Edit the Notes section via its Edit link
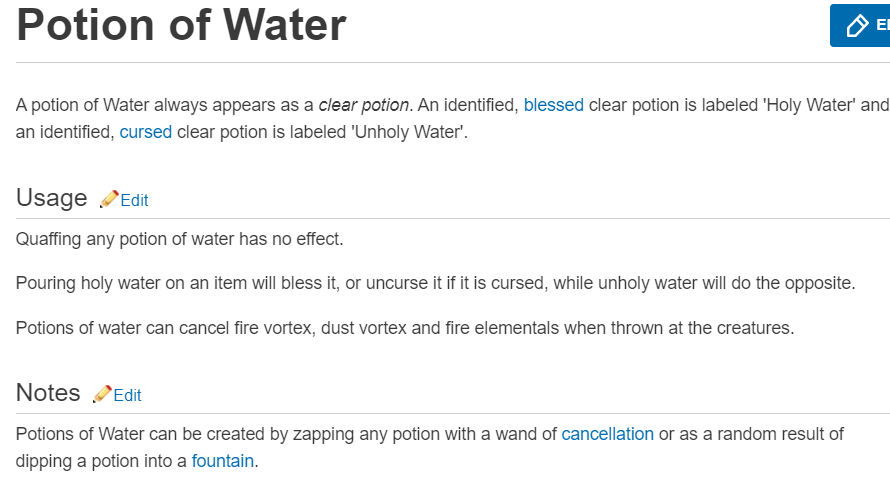This screenshot has height=480, width=890. (127, 395)
